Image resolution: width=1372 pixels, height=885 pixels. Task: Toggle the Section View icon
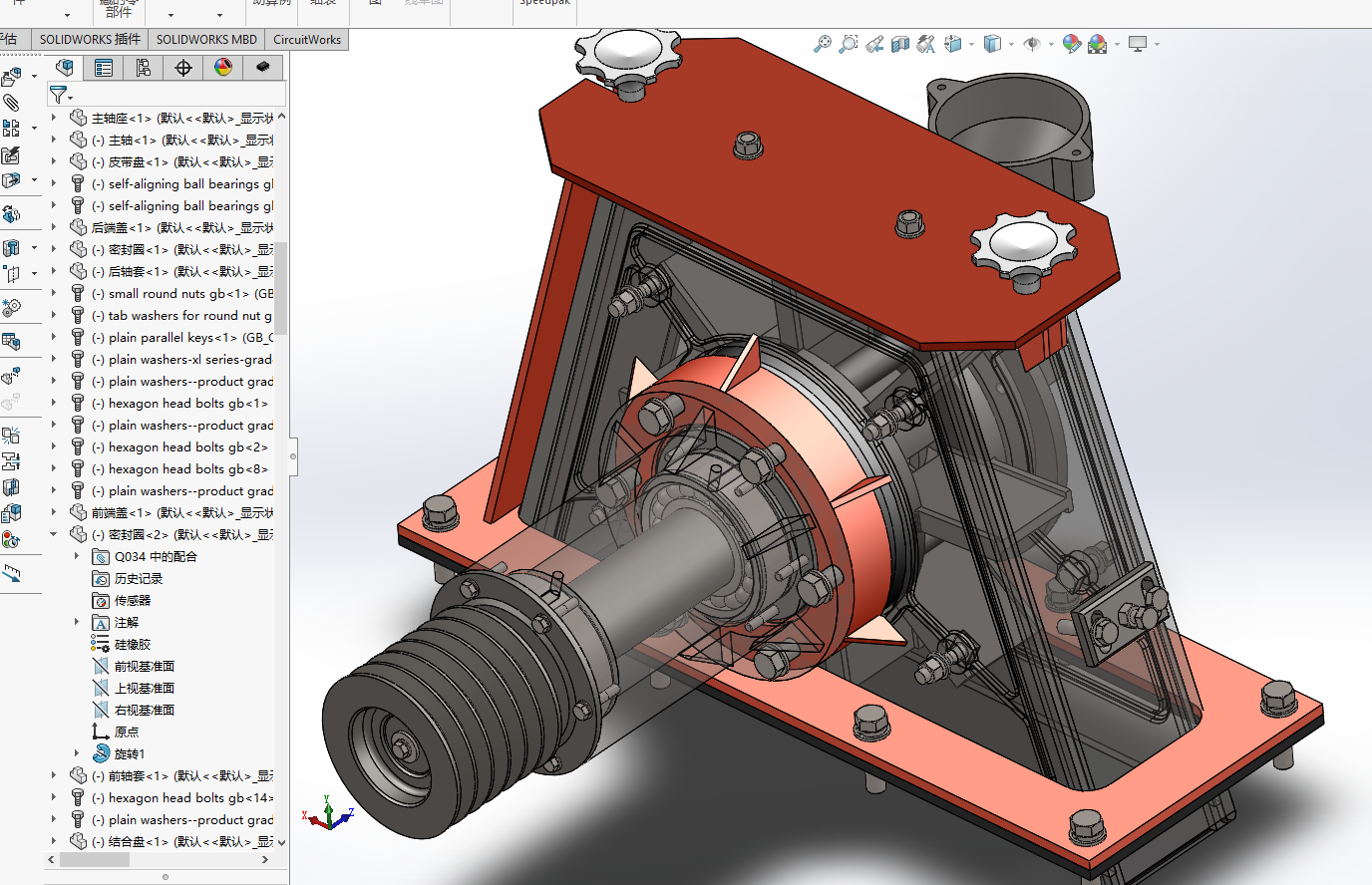point(900,44)
